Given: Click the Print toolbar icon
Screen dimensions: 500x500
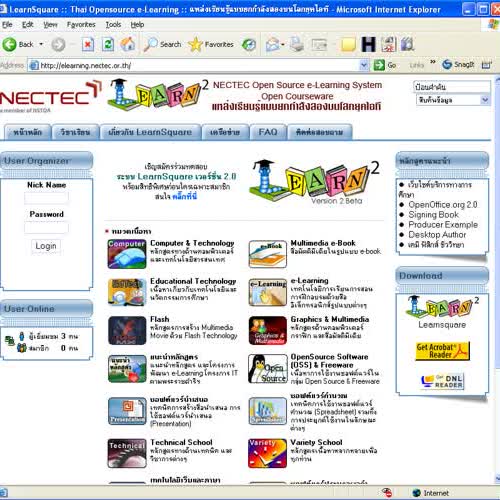Looking at the screenshot, I should coord(296,44).
